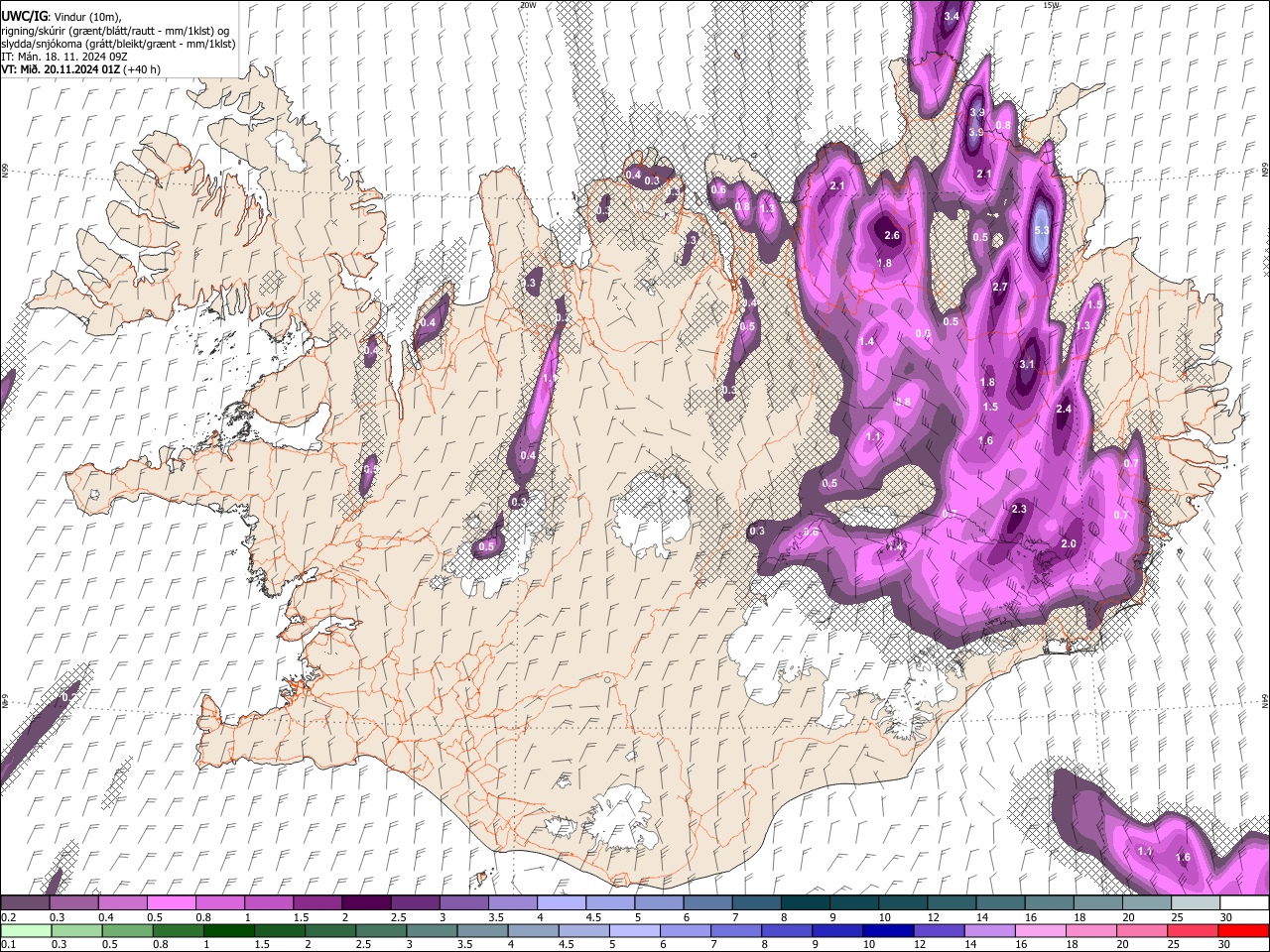The image size is (1270, 952).
Task: Click the 15W longitude label
Action: (x=1051, y=5)
